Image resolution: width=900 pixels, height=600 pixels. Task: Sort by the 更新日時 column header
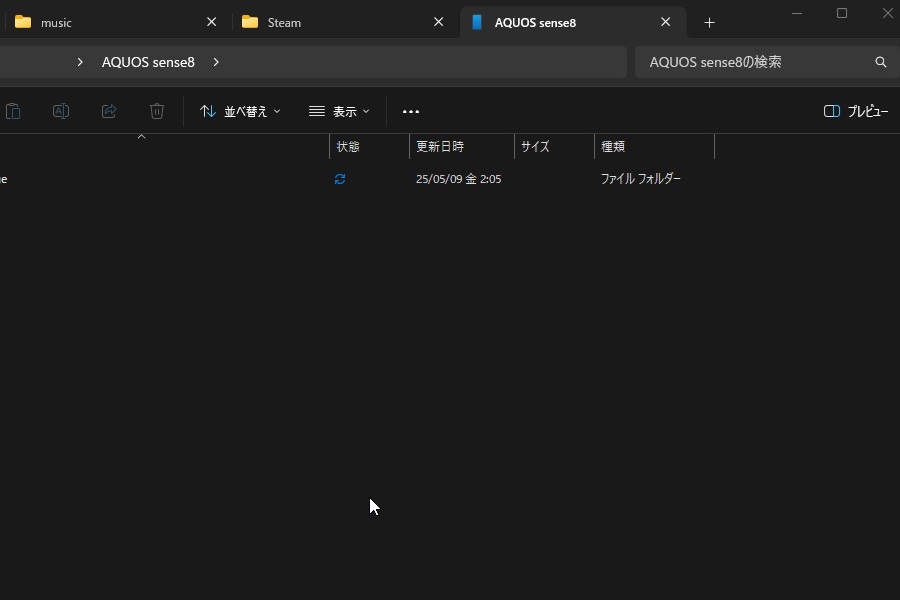pyautogui.click(x=461, y=146)
